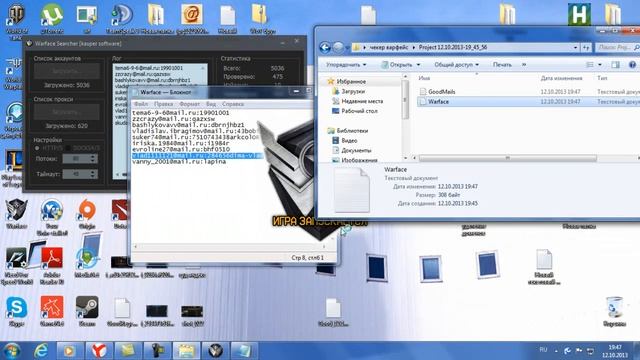Select the TeamSpeak desktop shortcut
Image resolution: width=640 pixels, height=360 pixels.
[x=122, y=18]
